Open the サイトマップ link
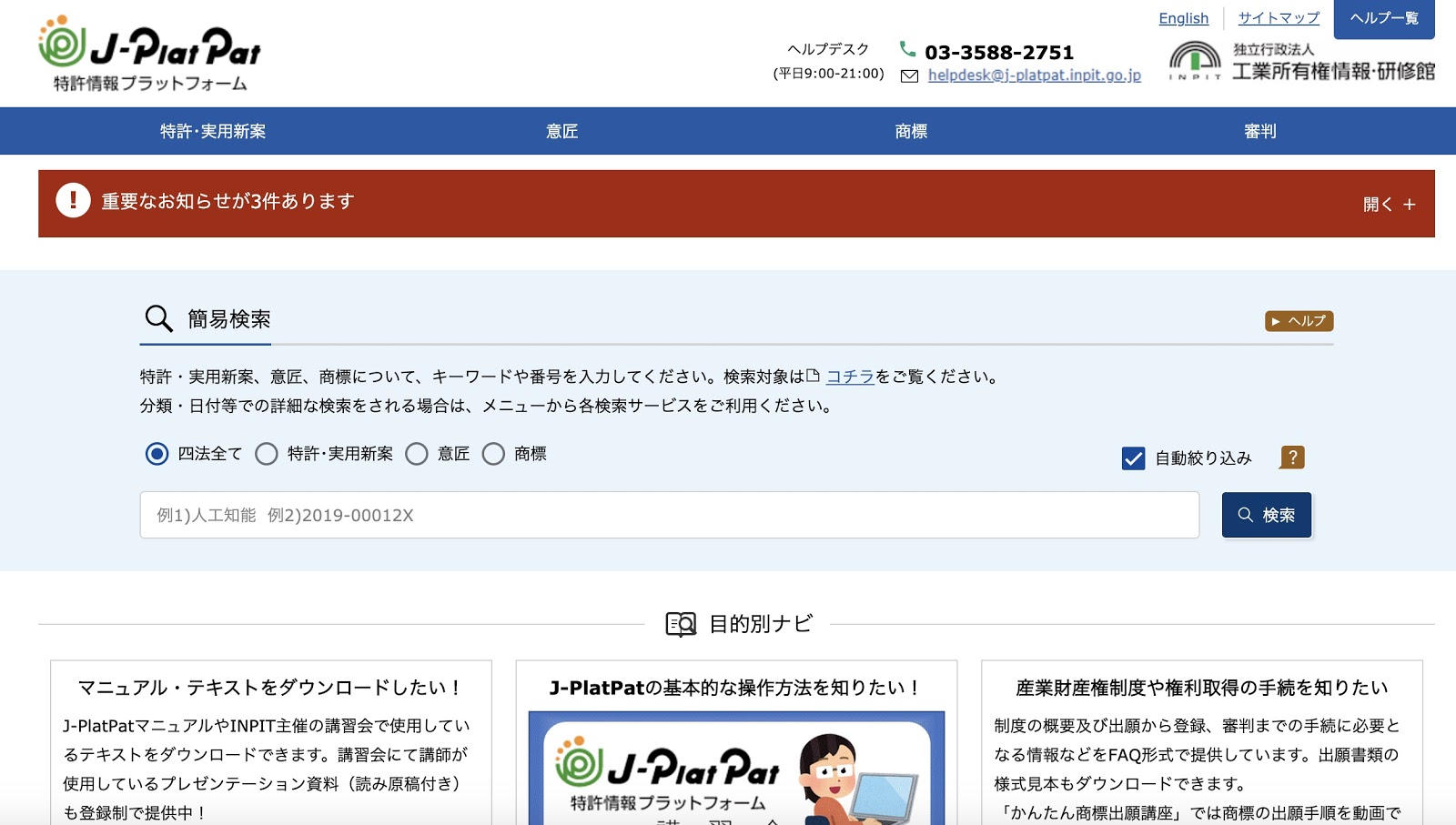1456x825 pixels. coord(1279,18)
